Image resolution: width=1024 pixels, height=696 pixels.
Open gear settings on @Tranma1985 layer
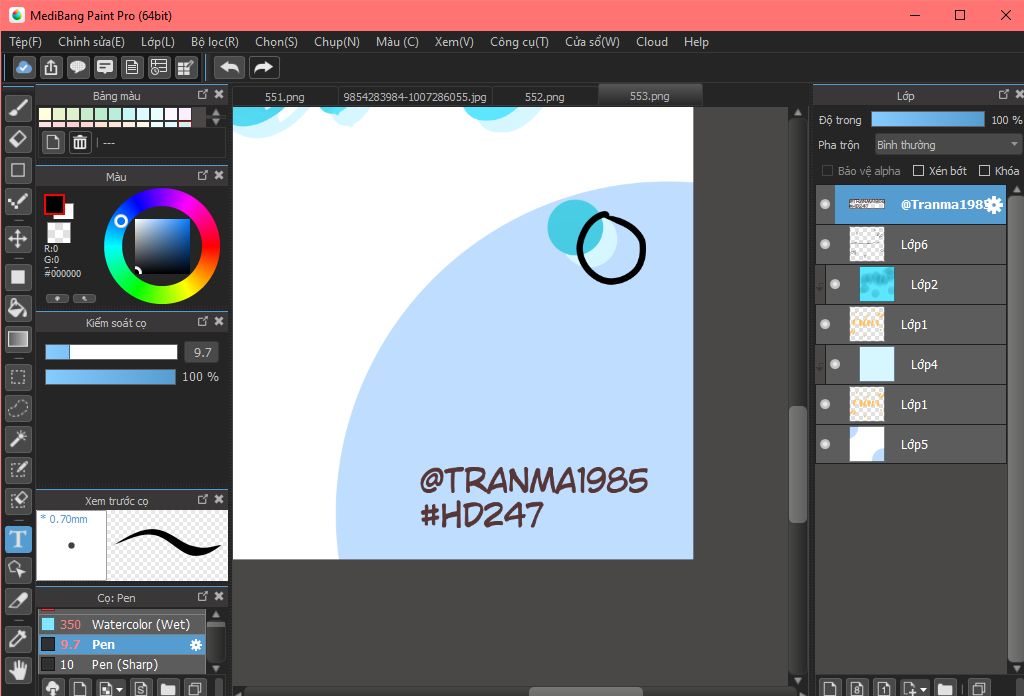coord(994,205)
